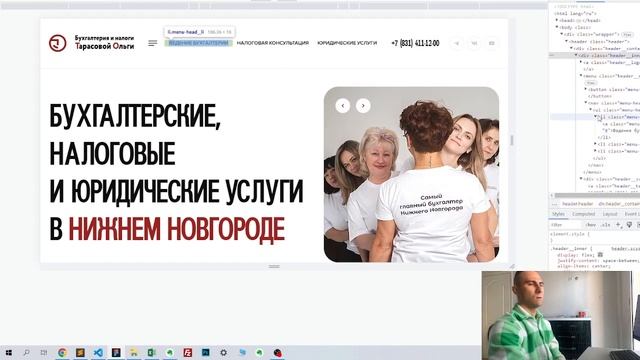Open Visual Studio Code from the taskbar

pyautogui.click(x=98, y=353)
